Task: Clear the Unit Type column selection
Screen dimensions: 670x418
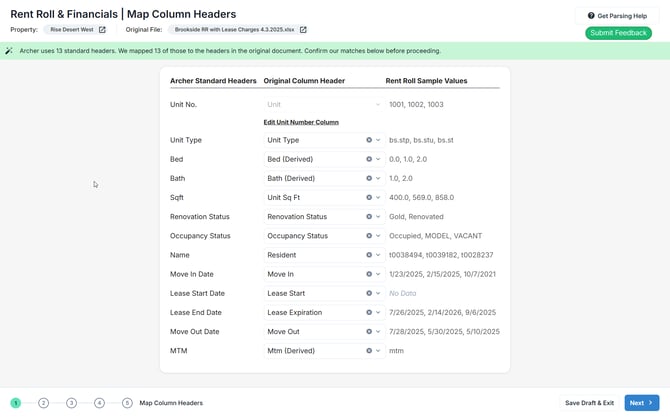Action: 369,140
